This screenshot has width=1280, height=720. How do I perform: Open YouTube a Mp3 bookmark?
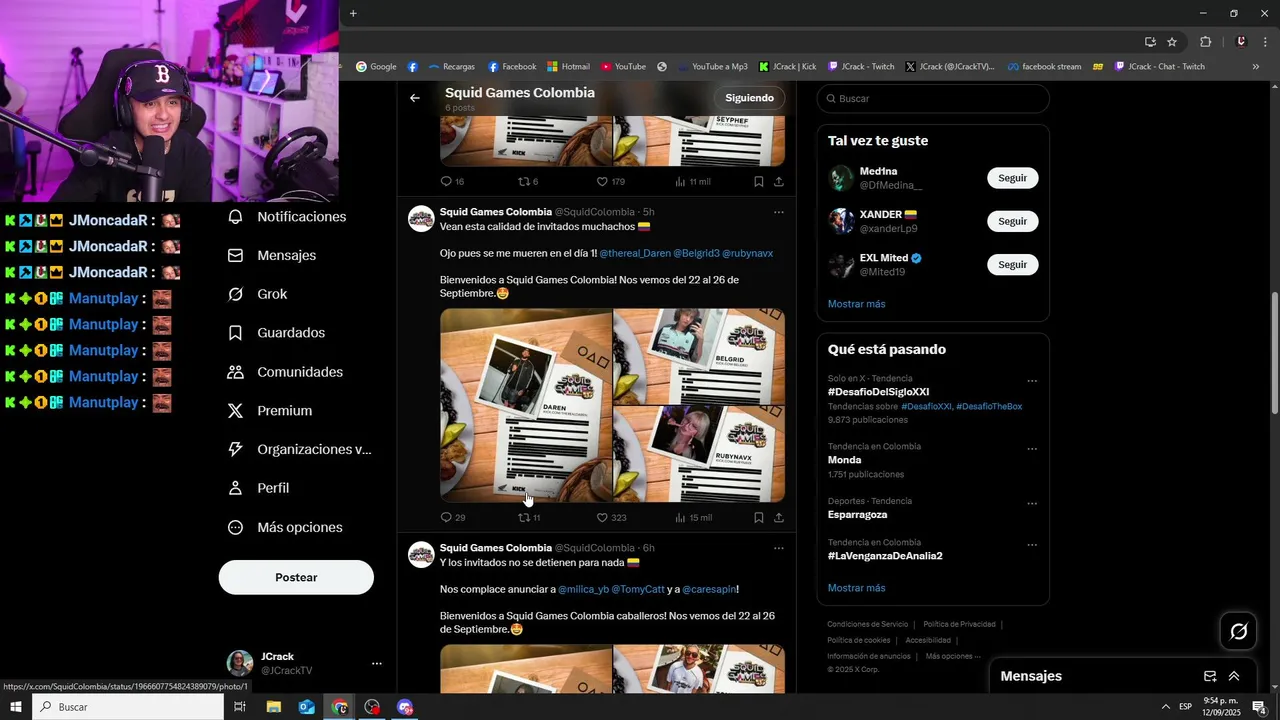pos(712,67)
